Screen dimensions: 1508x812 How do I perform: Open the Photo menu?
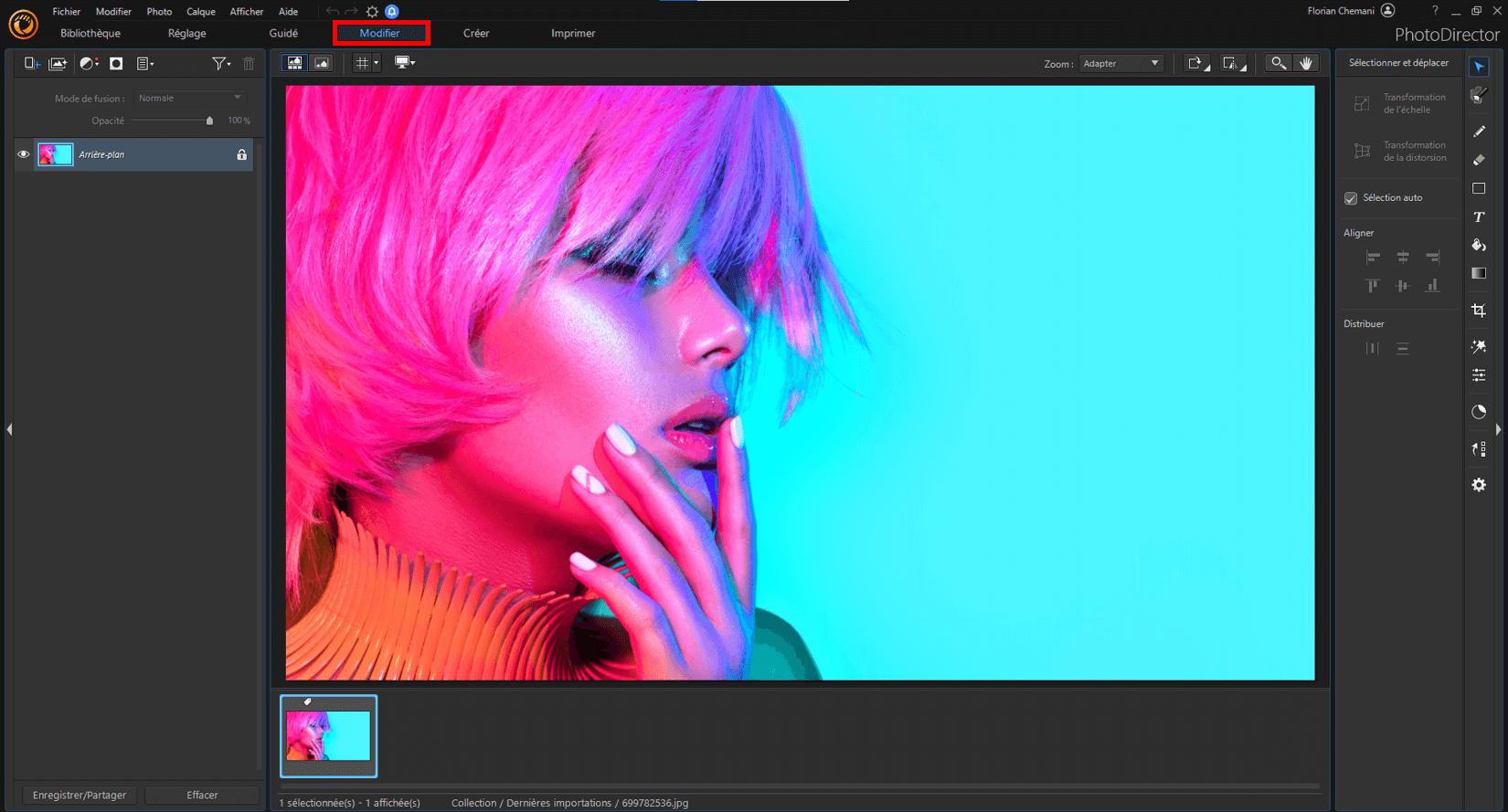[159, 12]
